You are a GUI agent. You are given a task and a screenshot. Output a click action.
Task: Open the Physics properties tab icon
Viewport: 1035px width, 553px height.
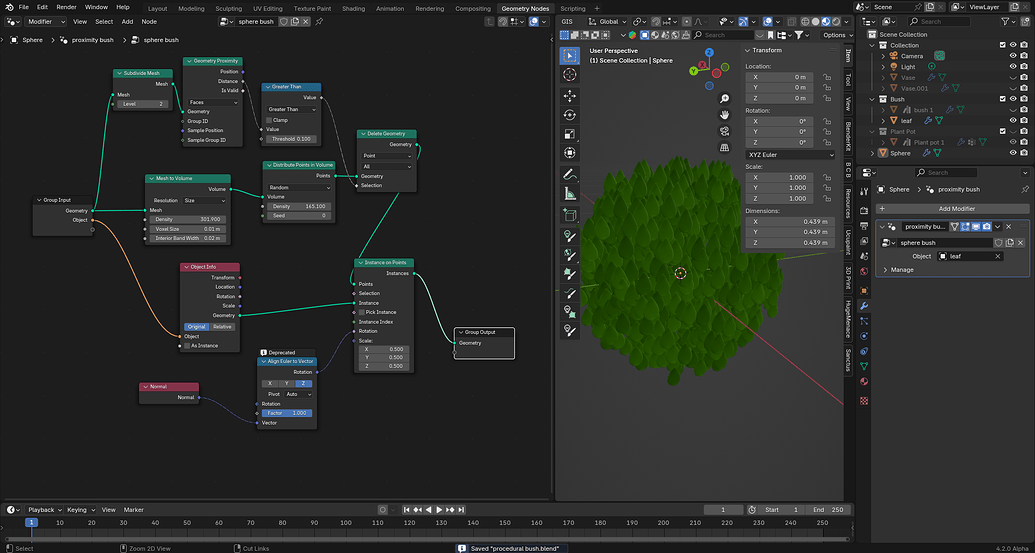(x=864, y=336)
